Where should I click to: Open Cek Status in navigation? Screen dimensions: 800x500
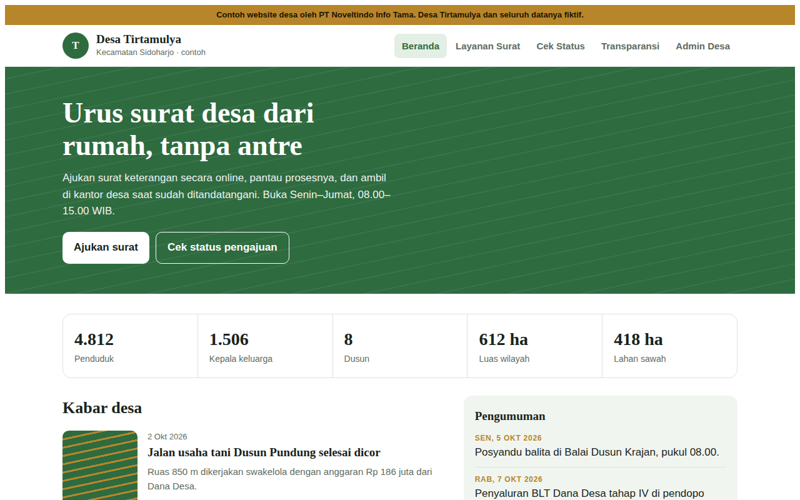560,46
